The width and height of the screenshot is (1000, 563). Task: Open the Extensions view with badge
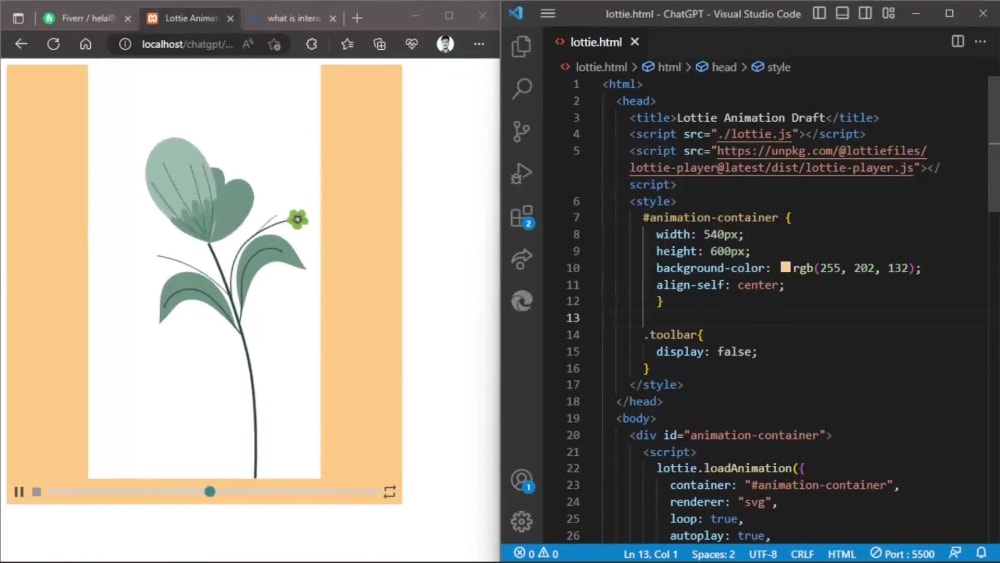tap(522, 217)
